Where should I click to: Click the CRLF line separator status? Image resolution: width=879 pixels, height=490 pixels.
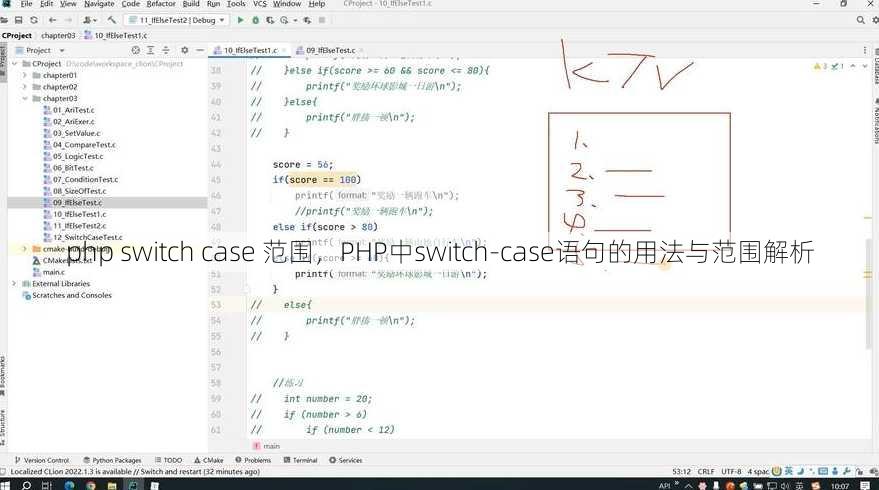tap(706, 471)
